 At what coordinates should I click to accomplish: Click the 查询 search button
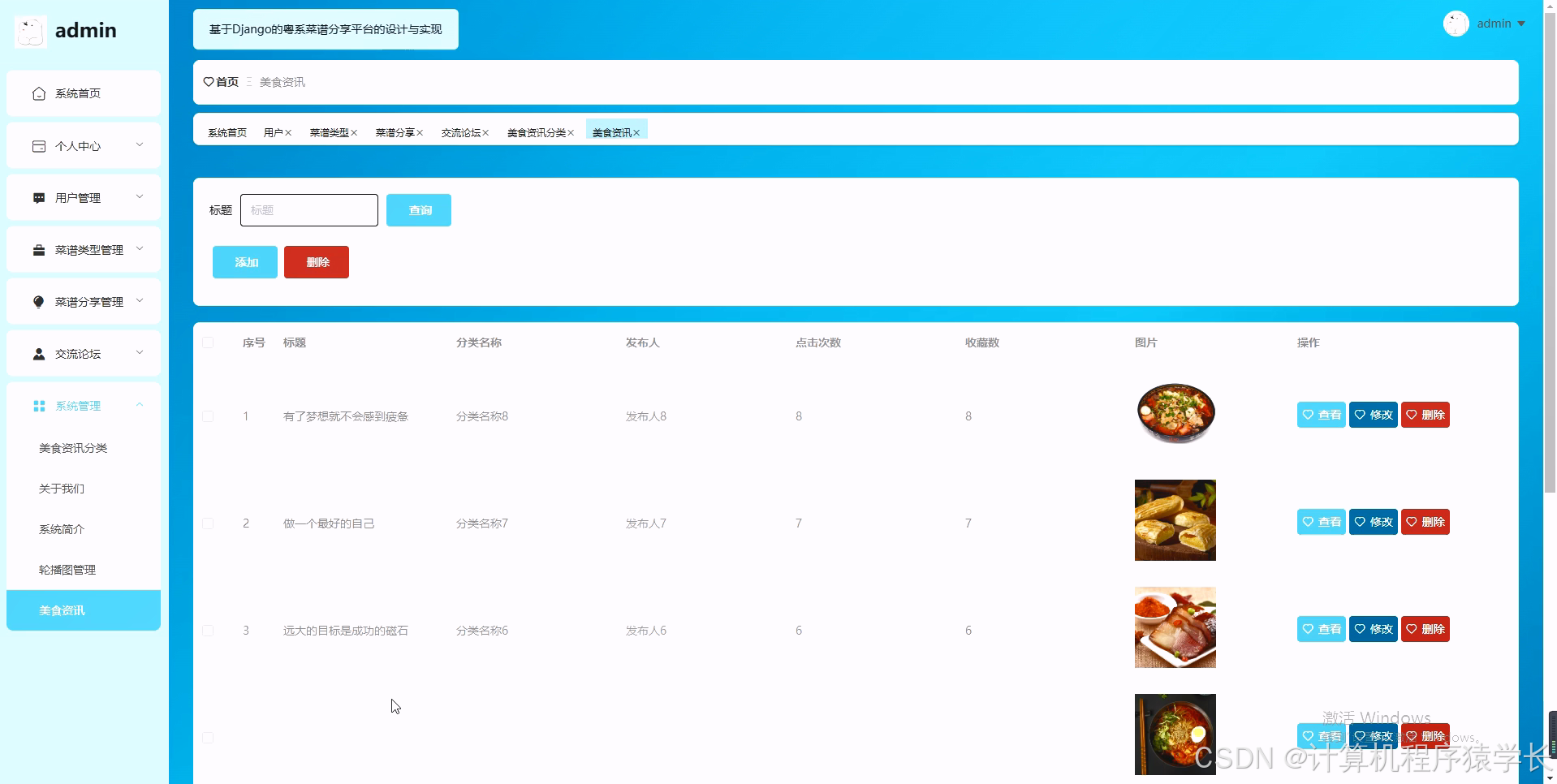click(419, 210)
